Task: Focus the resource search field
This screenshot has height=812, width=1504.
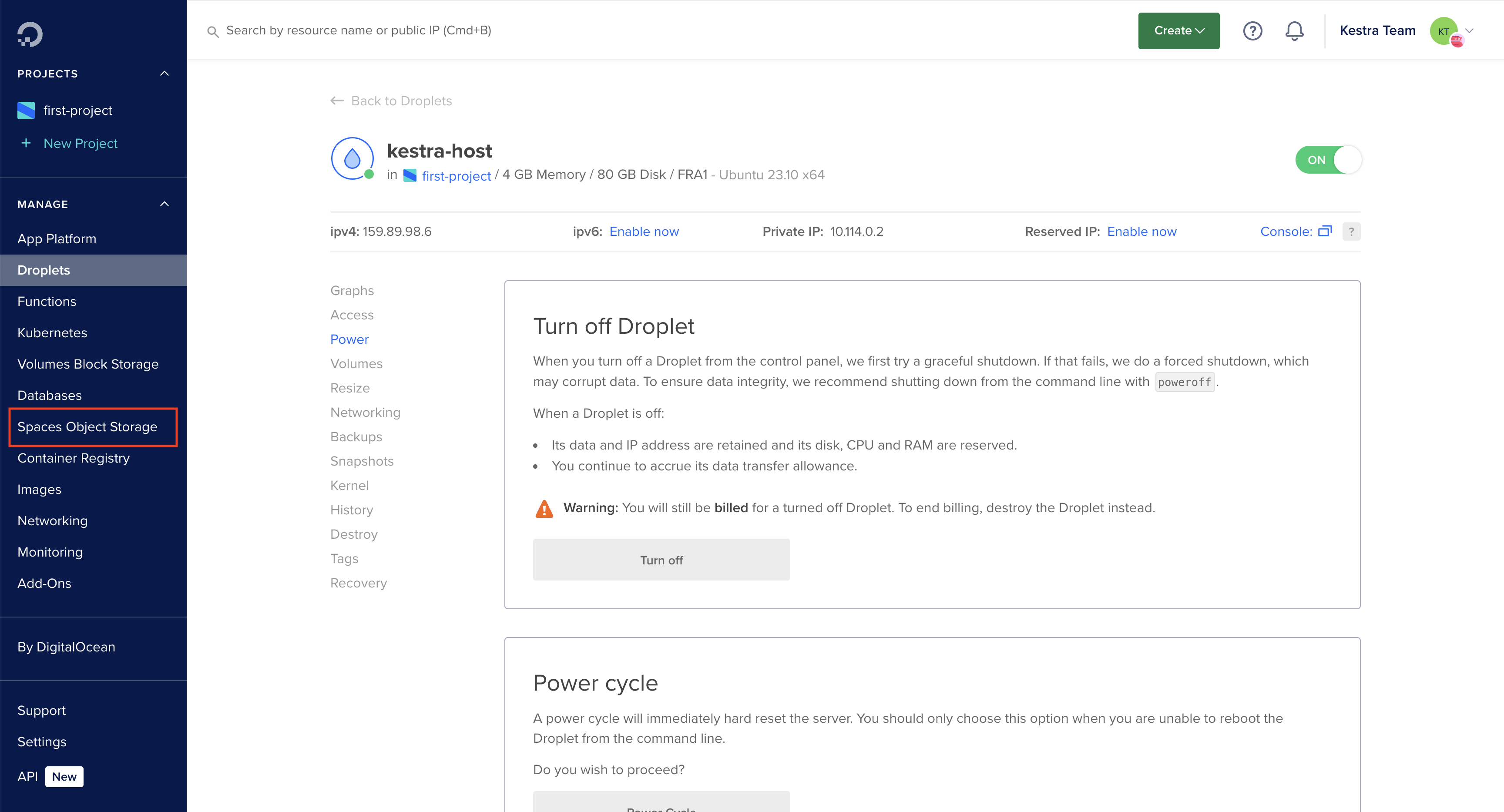Action: click(359, 30)
